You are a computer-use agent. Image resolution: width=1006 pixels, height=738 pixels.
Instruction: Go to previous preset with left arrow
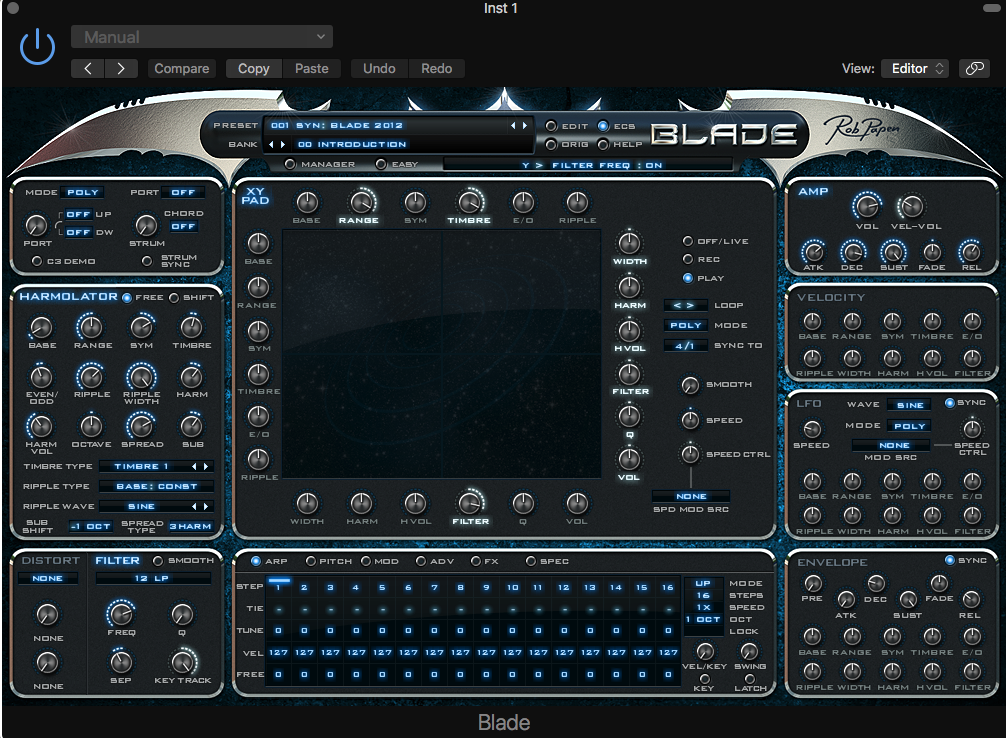click(x=88, y=69)
